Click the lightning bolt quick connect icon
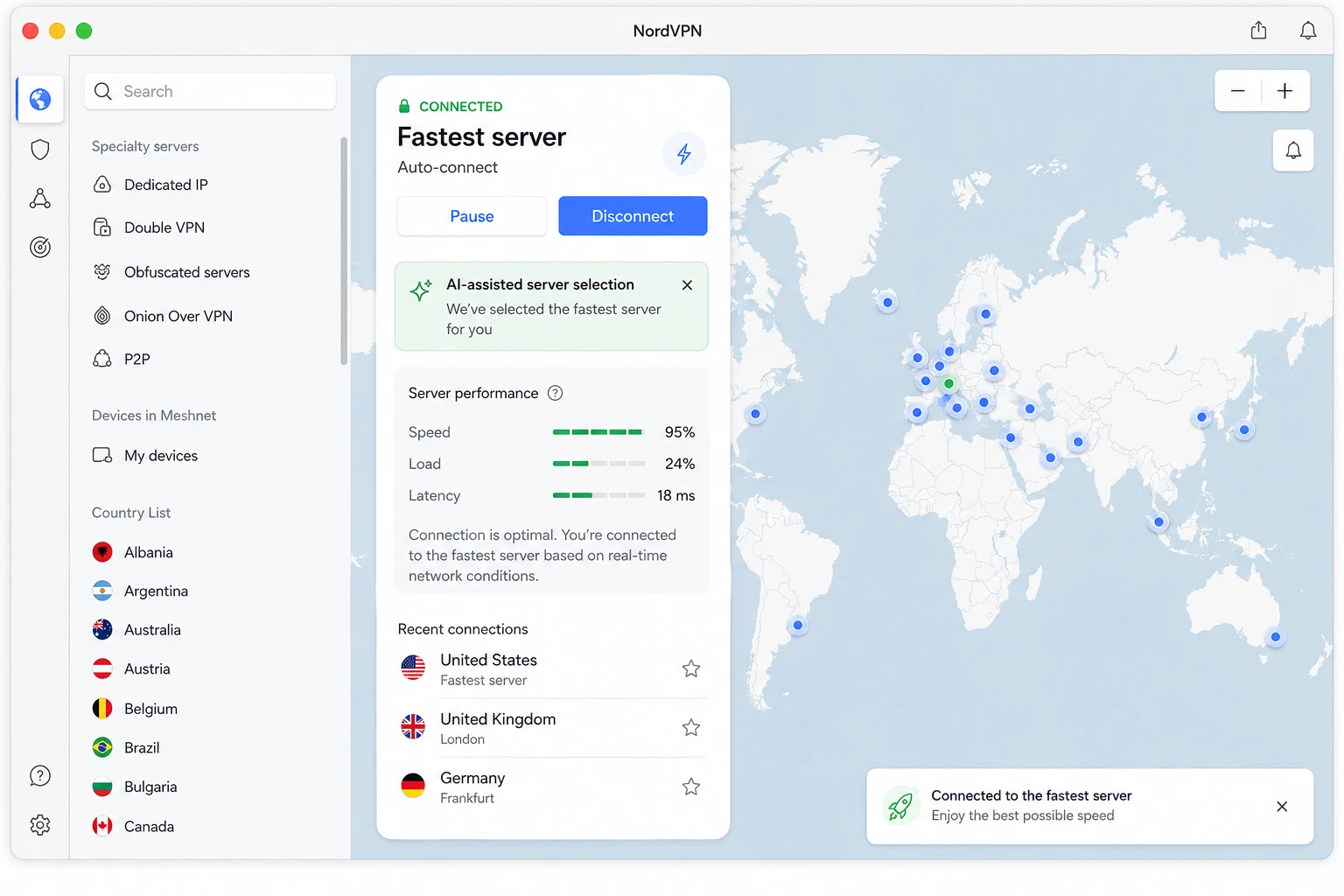 click(x=684, y=154)
